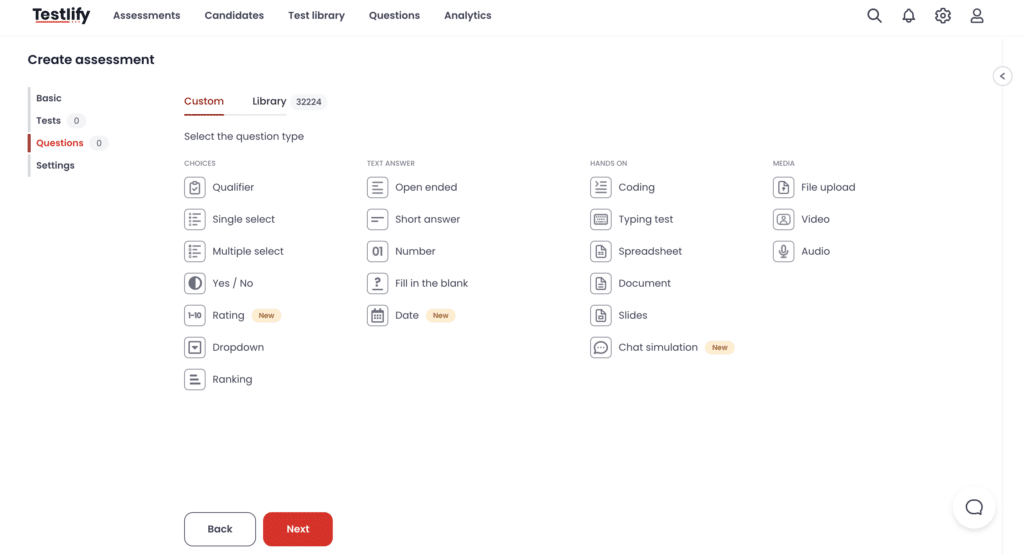Go to the Basic step
This screenshot has height=557, width=1024.
pyautogui.click(x=49, y=98)
